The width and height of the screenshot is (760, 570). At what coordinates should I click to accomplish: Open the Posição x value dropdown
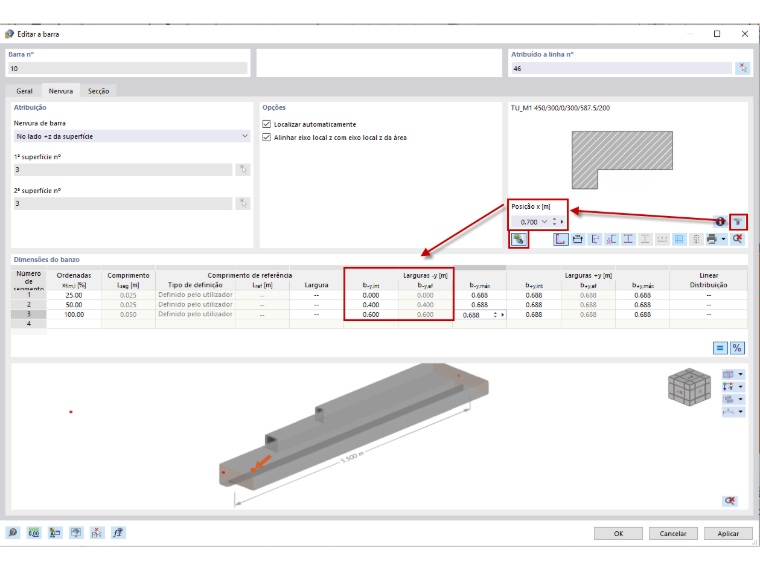pos(545,222)
